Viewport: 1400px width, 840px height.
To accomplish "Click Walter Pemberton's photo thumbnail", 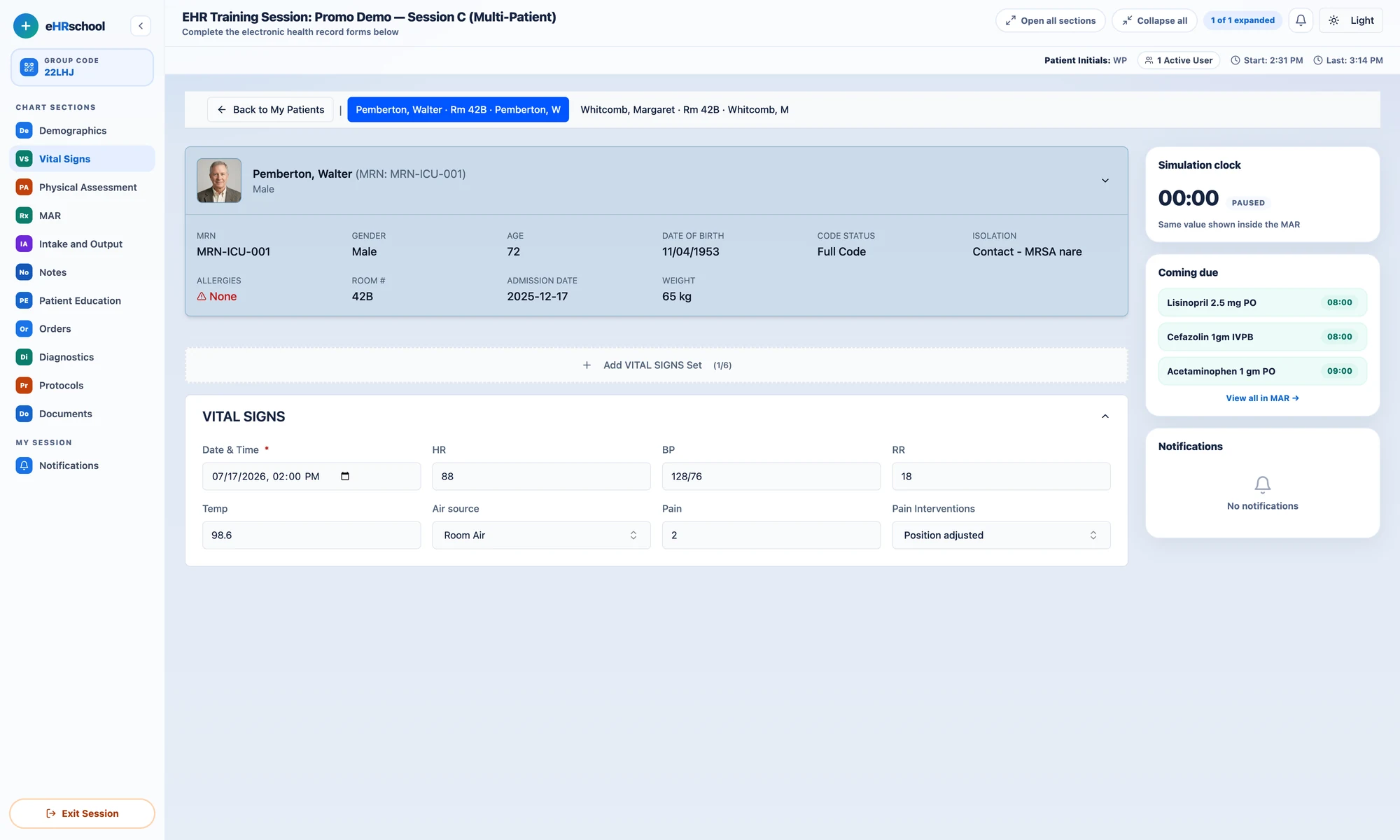I will point(219,181).
